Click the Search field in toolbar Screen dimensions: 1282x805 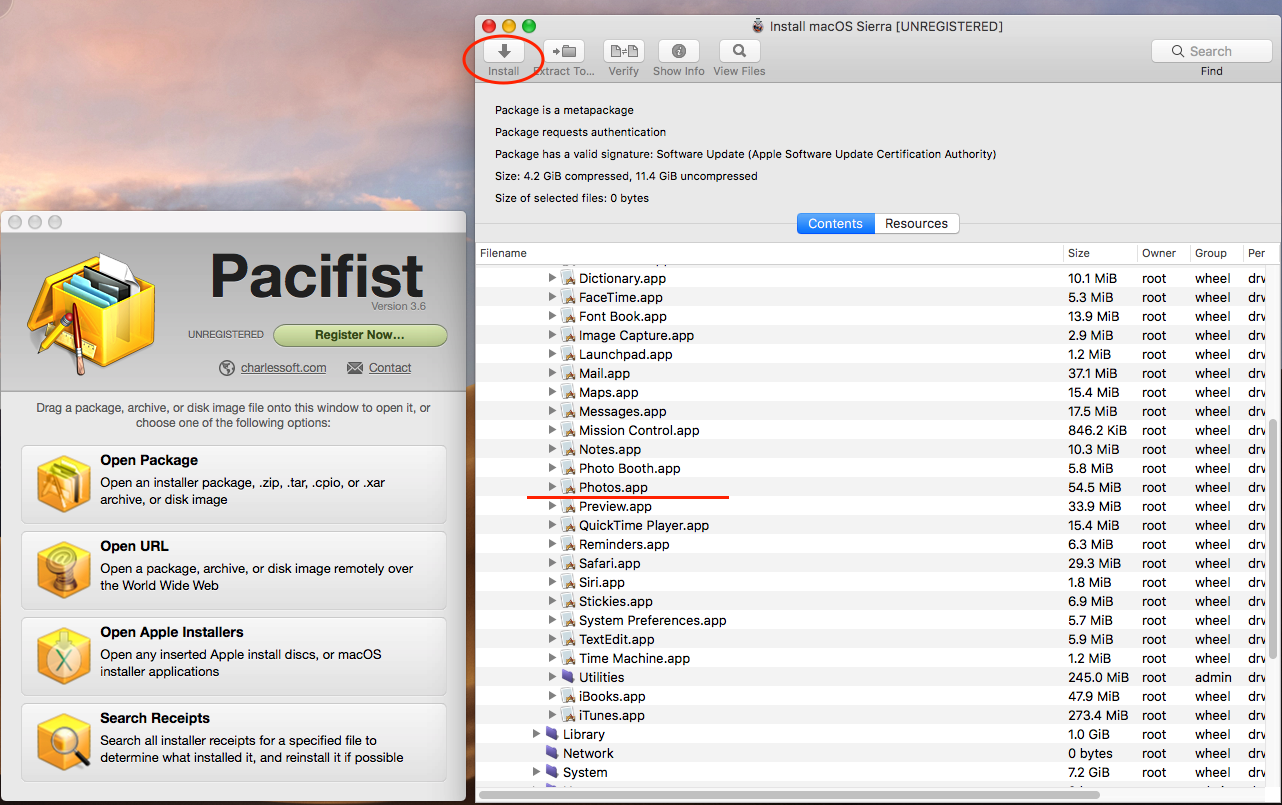[x=1211, y=51]
